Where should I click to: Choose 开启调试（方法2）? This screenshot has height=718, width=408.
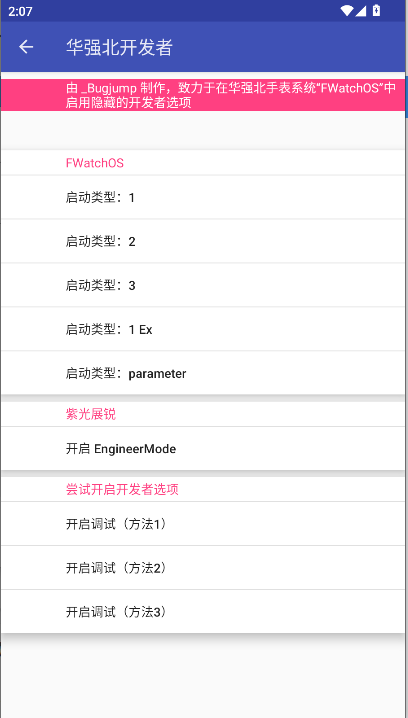click(203, 568)
